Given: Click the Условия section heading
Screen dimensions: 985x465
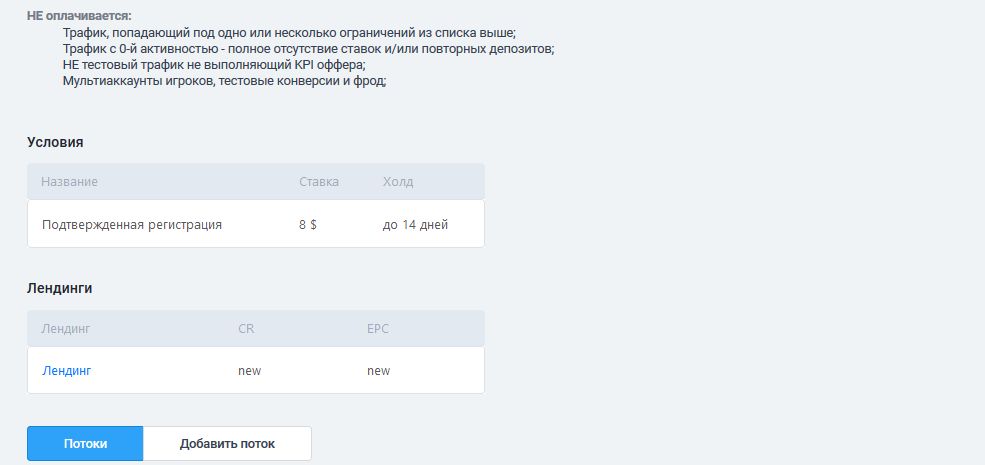Looking at the screenshot, I should [55, 142].
